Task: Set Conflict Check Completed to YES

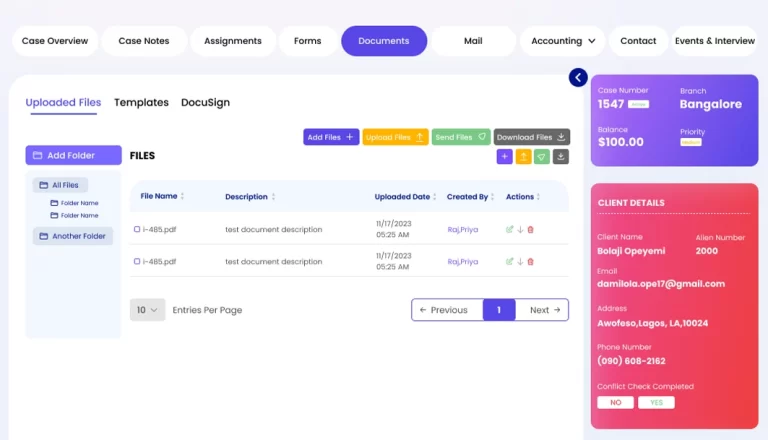Action: click(x=656, y=402)
